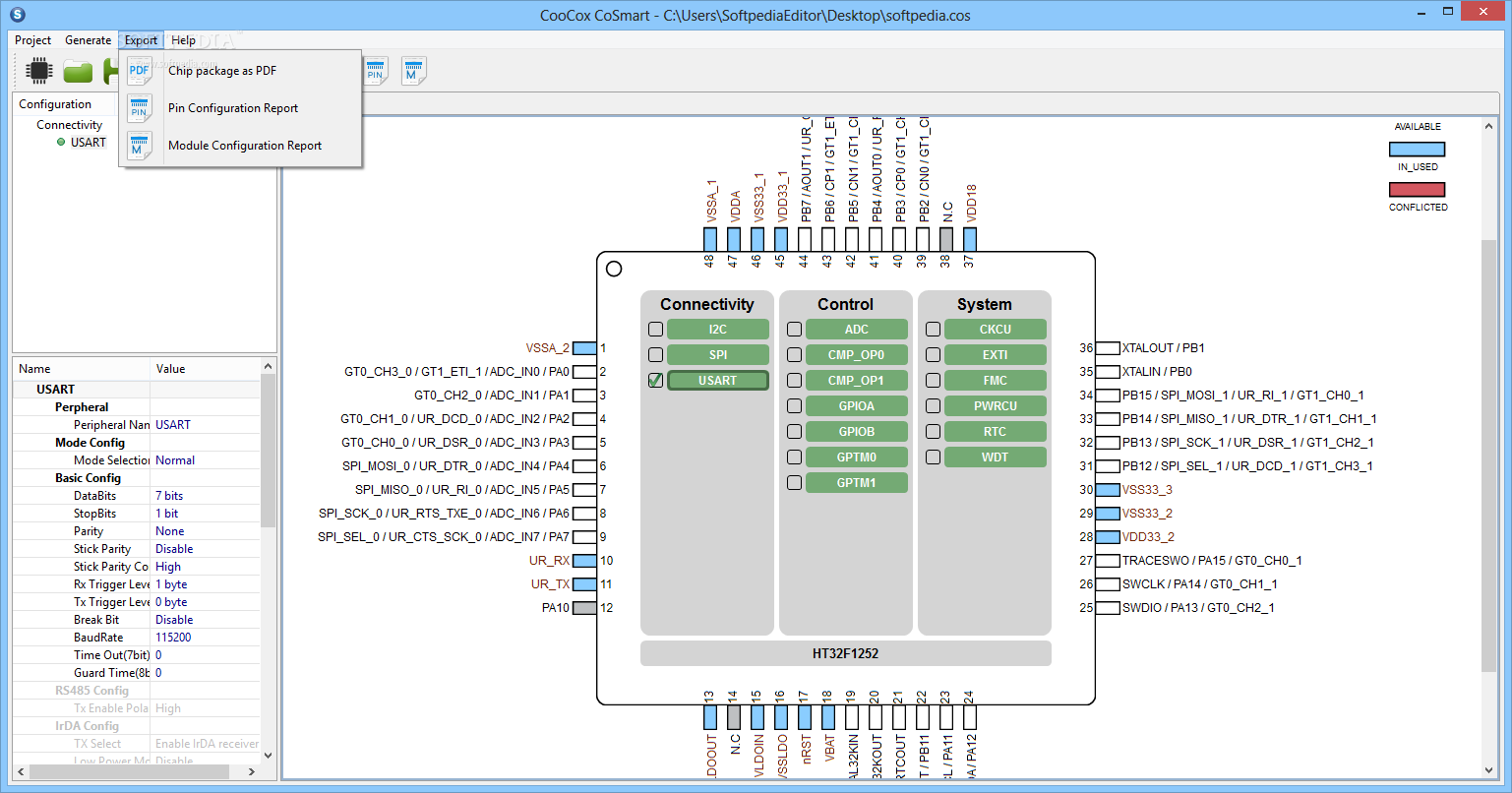Image resolution: width=1512 pixels, height=793 pixels.
Task: Enable the SPI checkbox
Action: pyautogui.click(x=656, y=355)
